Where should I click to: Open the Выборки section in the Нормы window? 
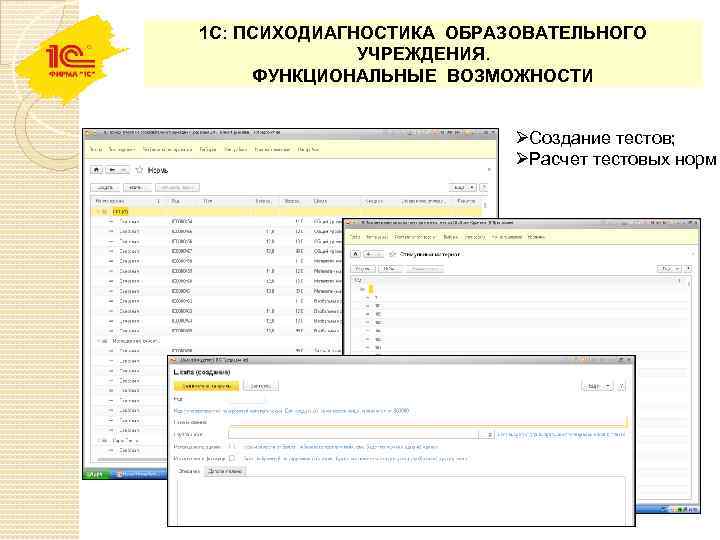(x=208, y=150)
